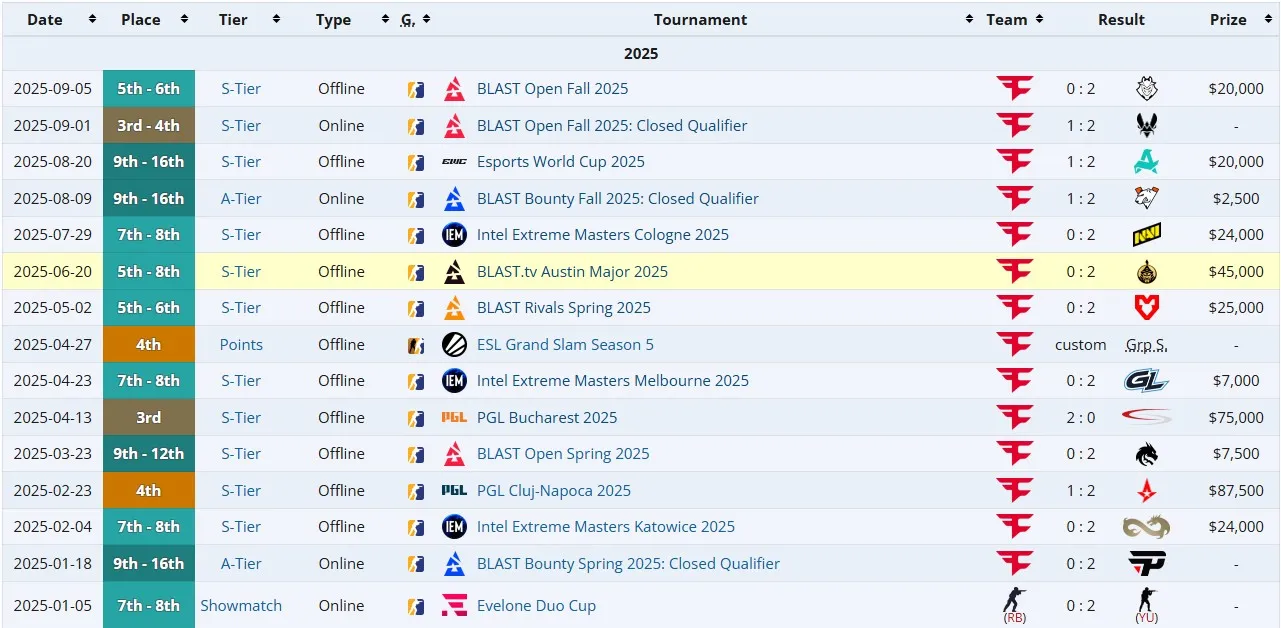Select the 2025 year header row
The image size is (1281, 628).
[641, 54]
